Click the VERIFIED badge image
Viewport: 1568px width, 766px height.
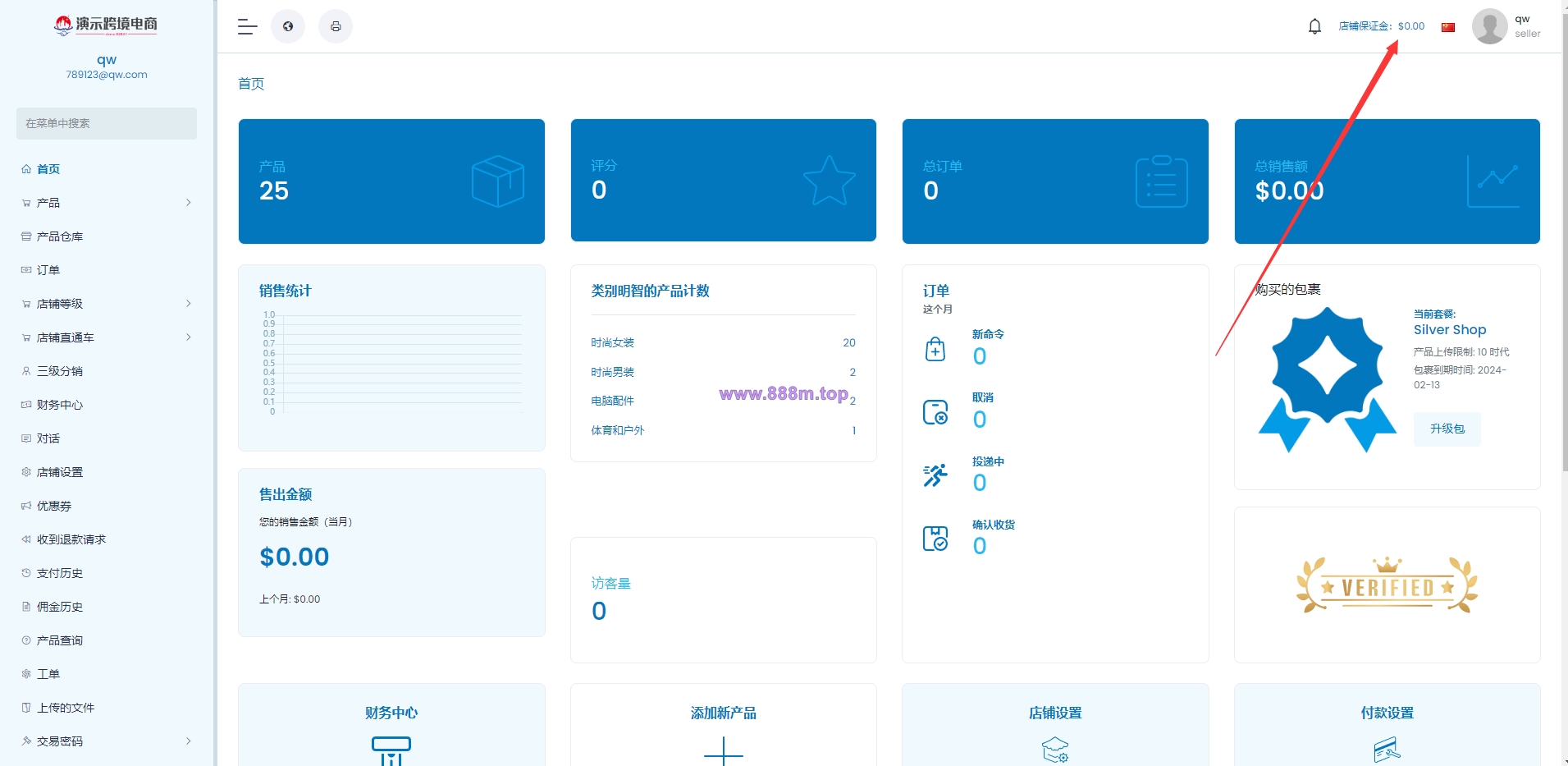[x=1387, y=585]
